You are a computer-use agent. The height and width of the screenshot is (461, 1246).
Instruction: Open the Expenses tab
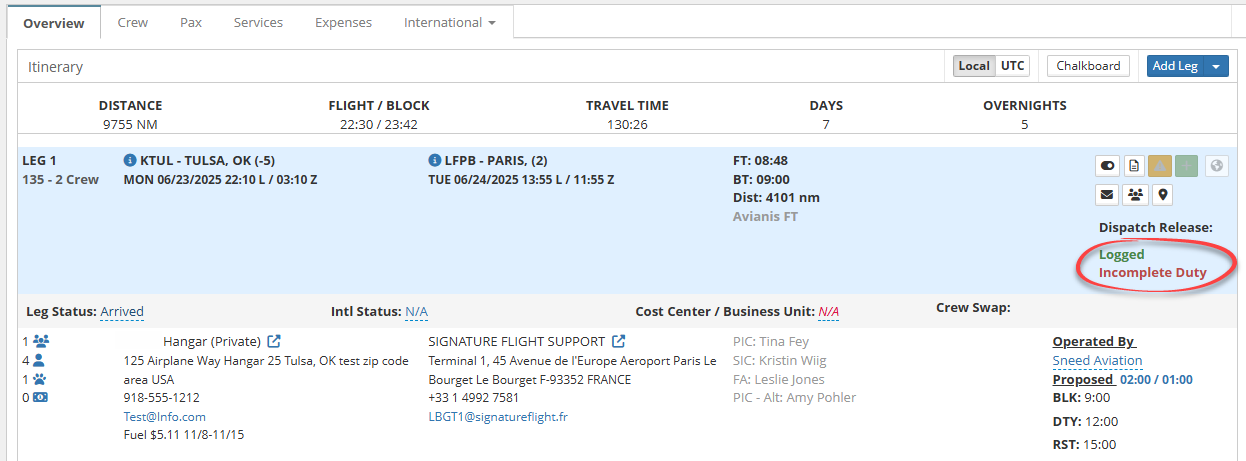(x=343, y=22)
